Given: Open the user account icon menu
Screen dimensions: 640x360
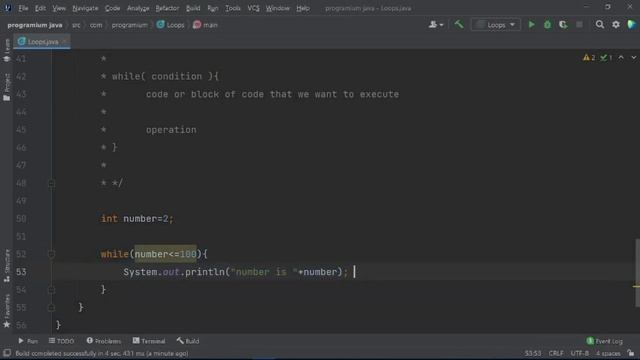Looking at the screenshot, I should click(x=436, y=25).
